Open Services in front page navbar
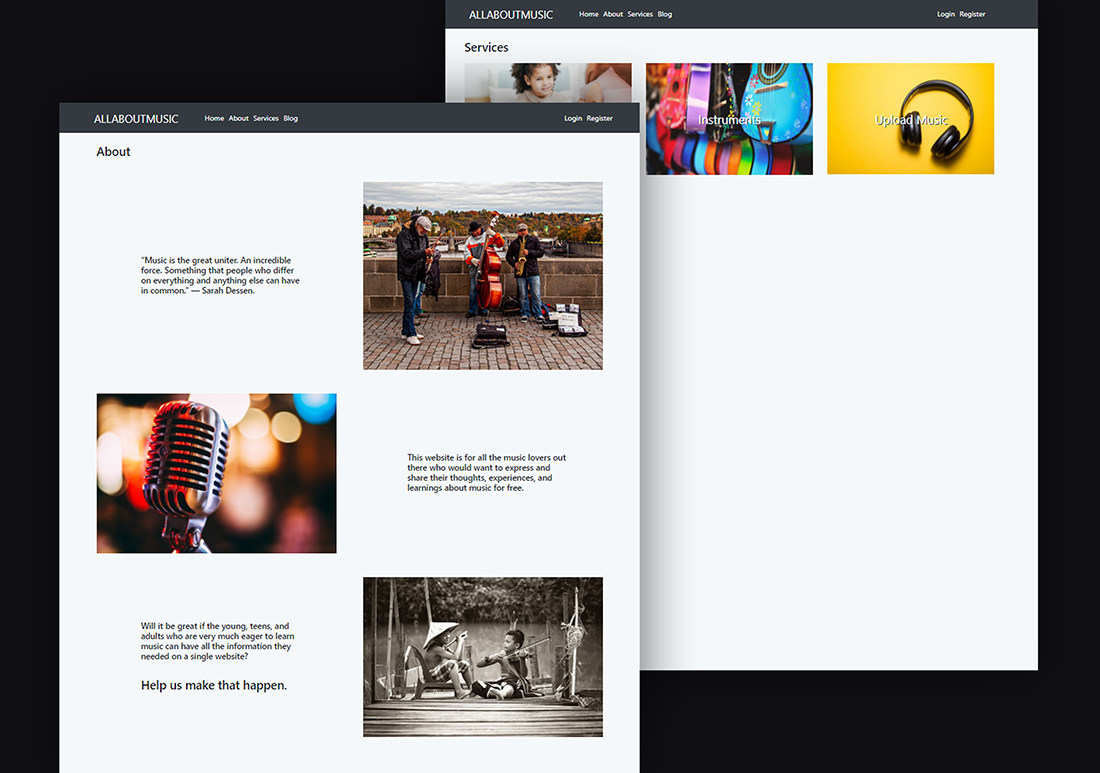Image resolution: width=1100 pixels, height=773 pixels. click(266, 119)
